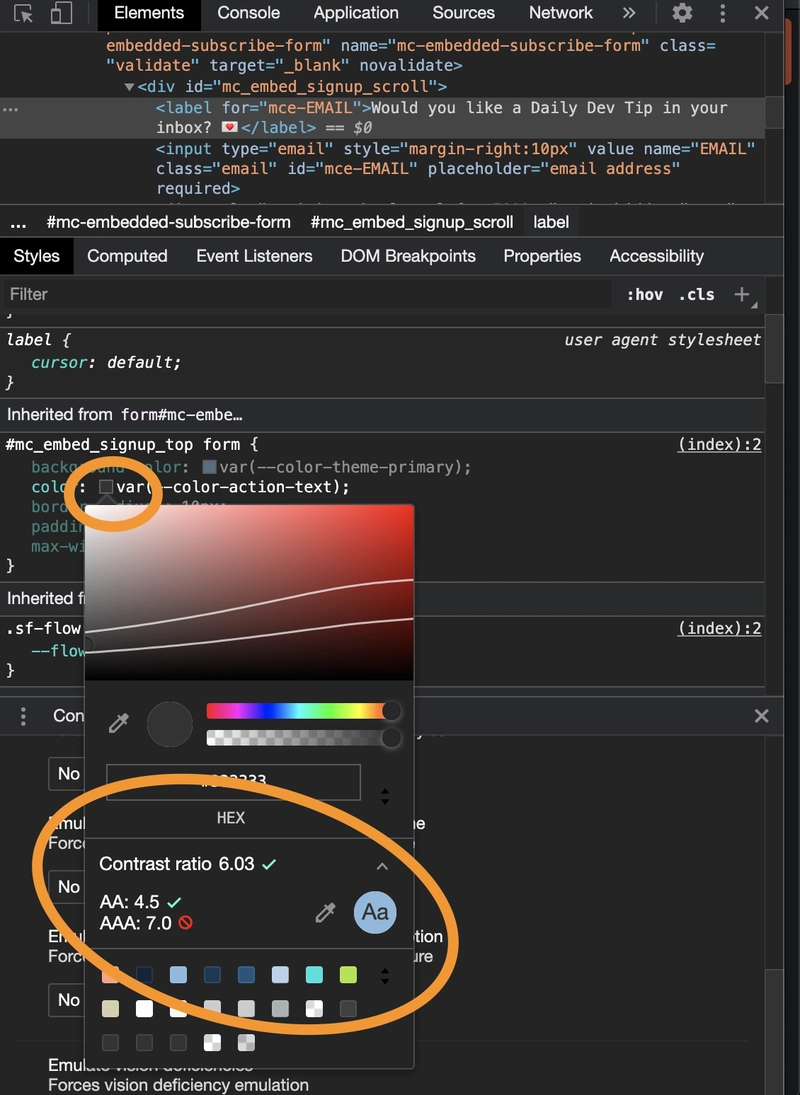800x1095 pixels.
Task: Add a new style rule with the plus icon
Action: [742, 294]
